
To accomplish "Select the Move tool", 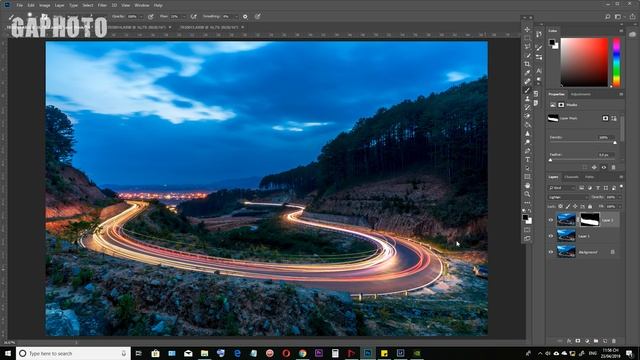I will pos(527,29).
